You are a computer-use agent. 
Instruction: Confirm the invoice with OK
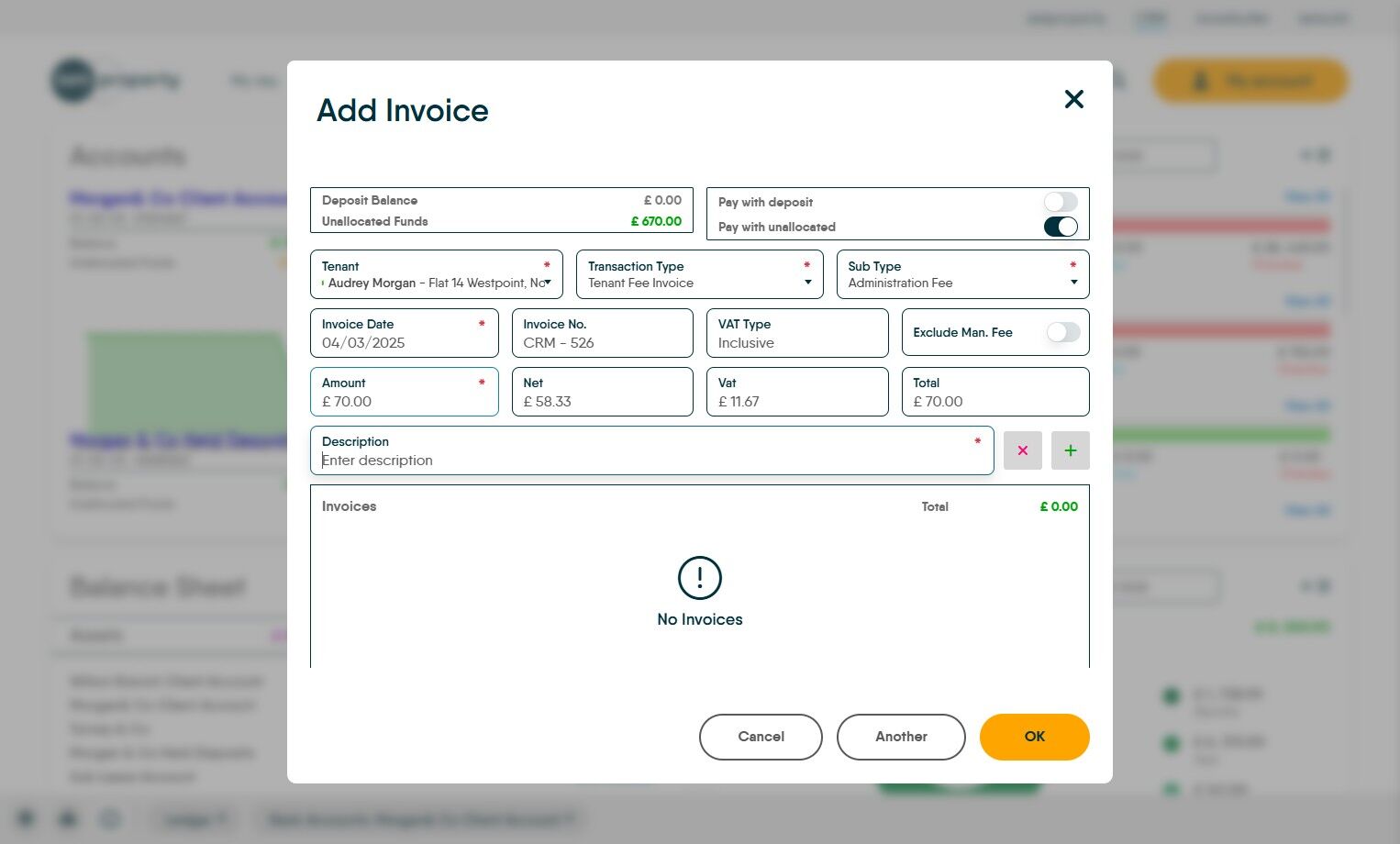[1035, 737]
